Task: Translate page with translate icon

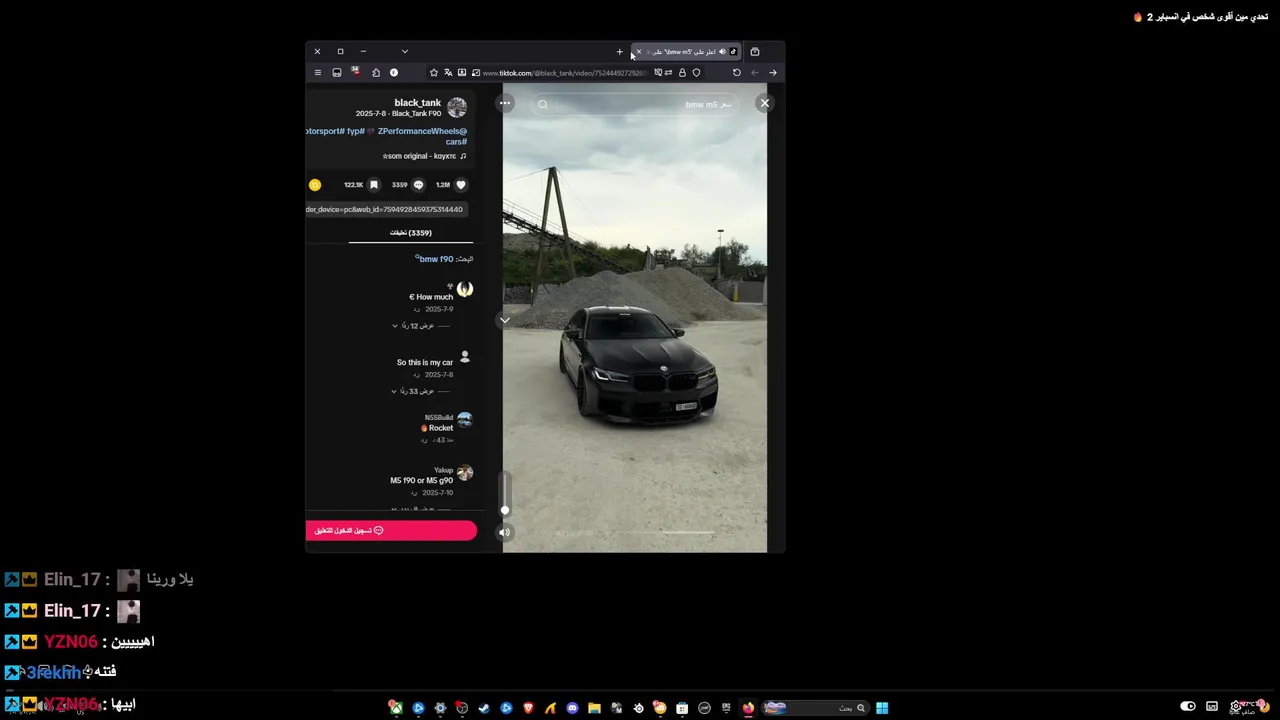Action: [448, 72]
